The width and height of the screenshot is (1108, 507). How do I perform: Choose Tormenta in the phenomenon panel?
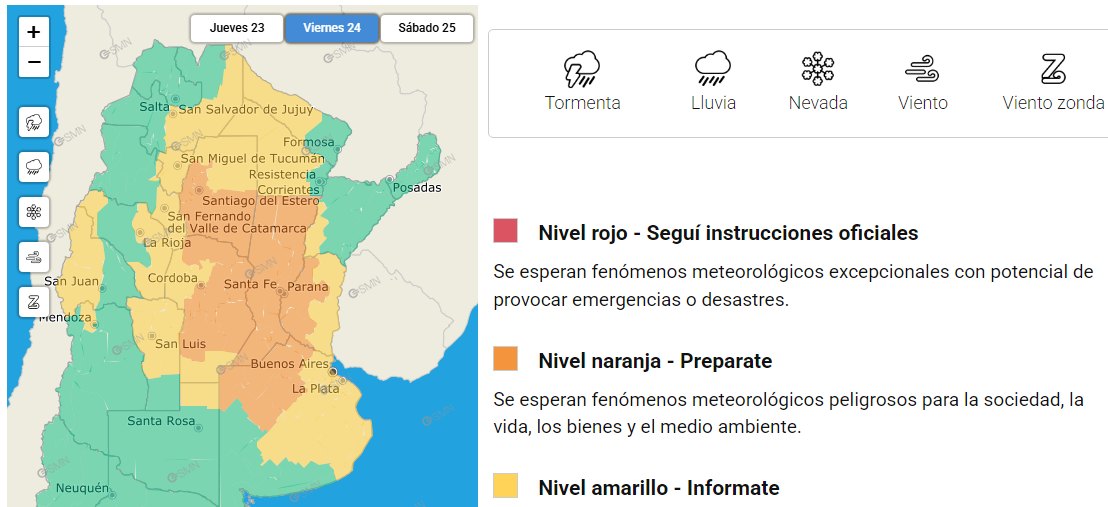tap(582, 82)
